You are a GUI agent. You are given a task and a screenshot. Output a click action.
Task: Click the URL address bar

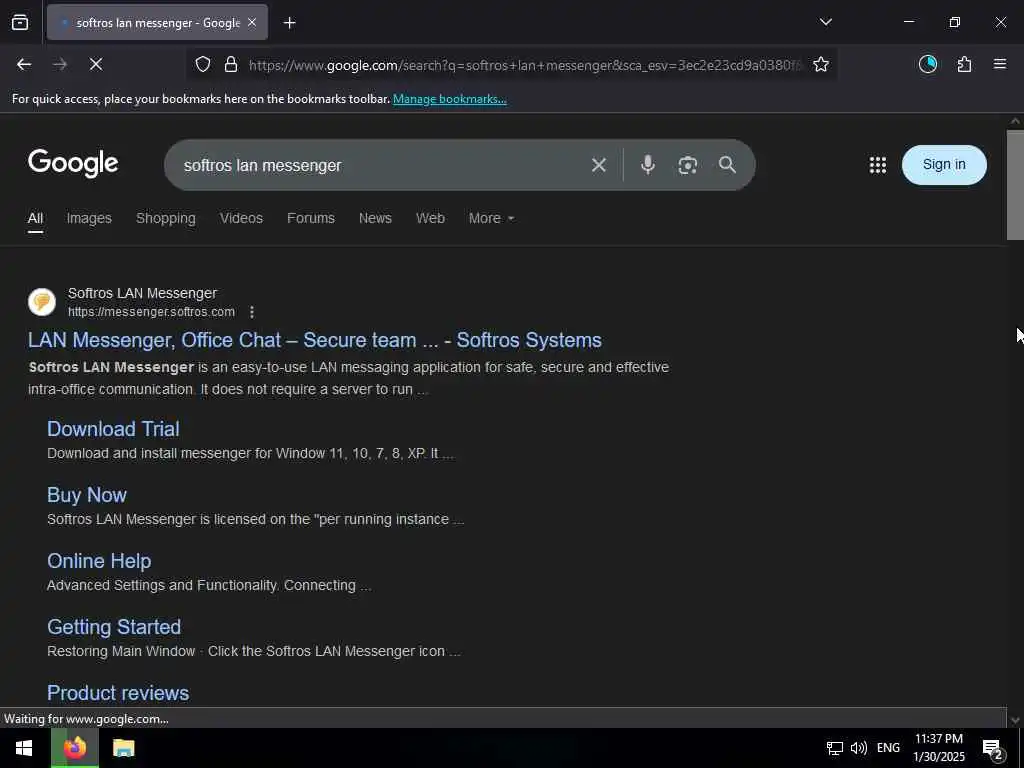524,65
